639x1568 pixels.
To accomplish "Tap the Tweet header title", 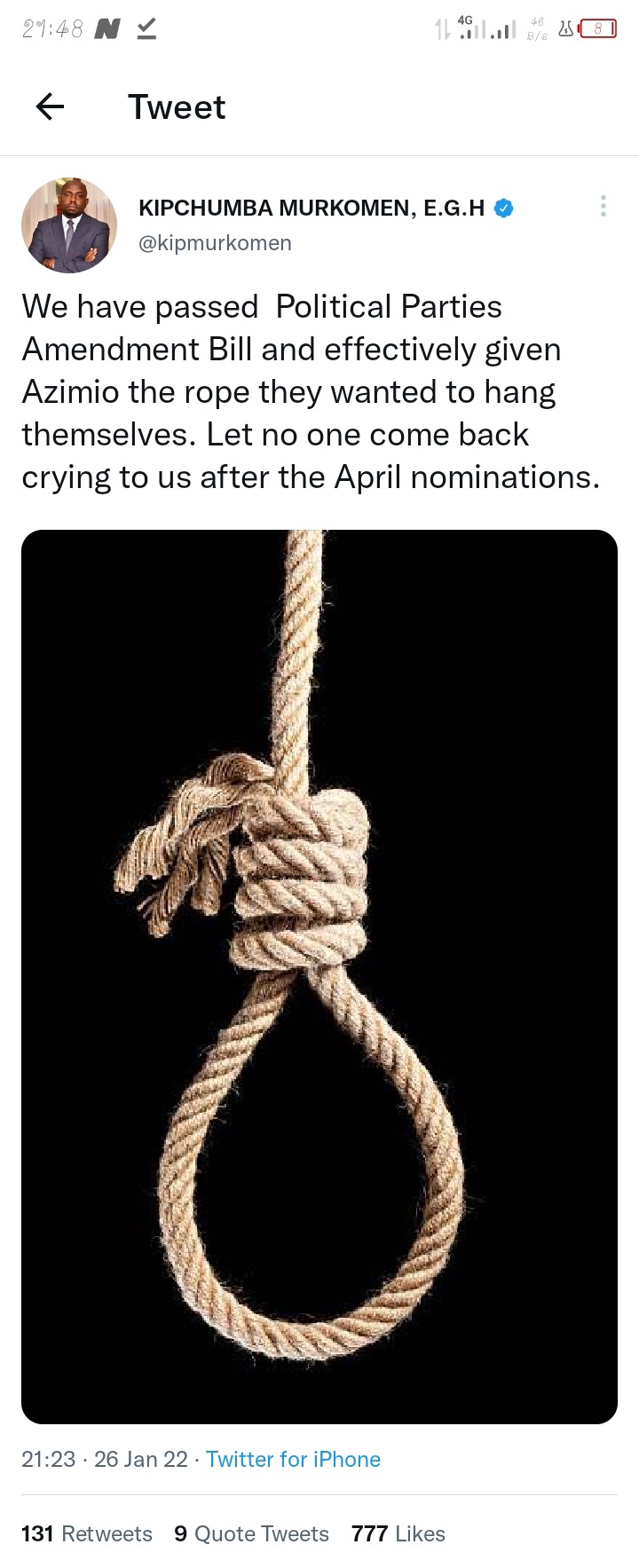I will coord(177,107).
